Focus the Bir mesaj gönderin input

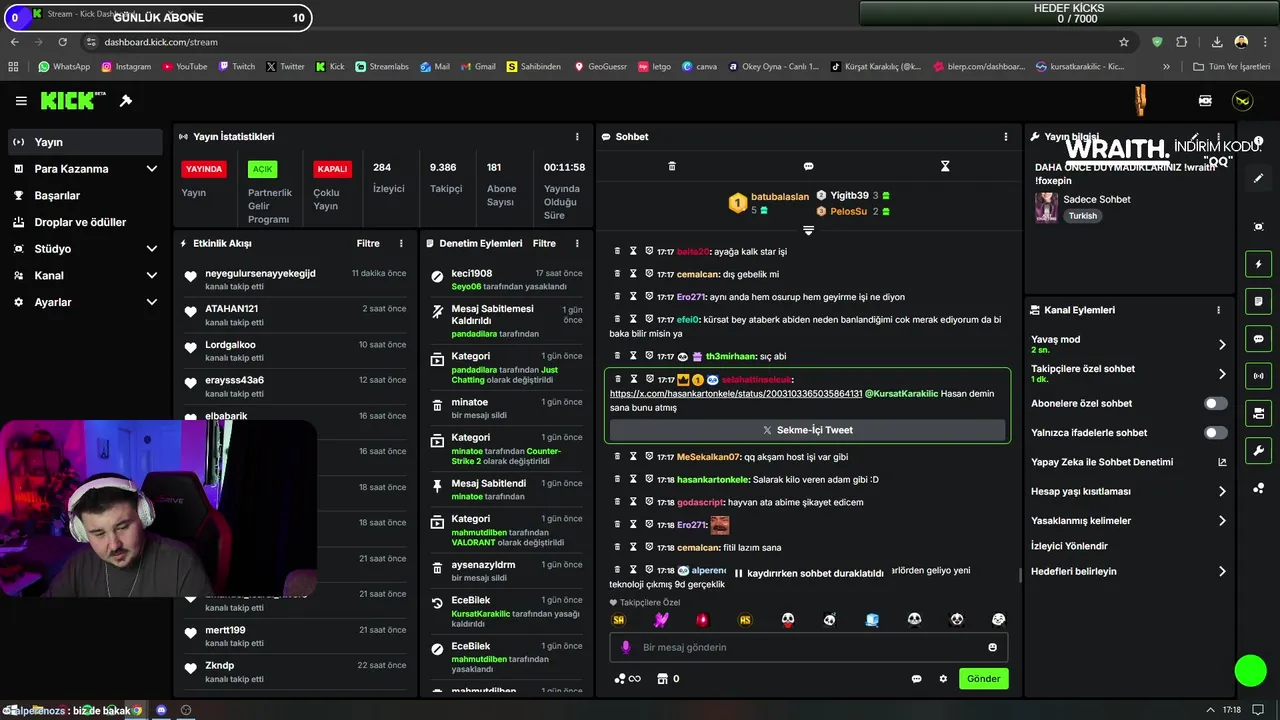[808, 647]
